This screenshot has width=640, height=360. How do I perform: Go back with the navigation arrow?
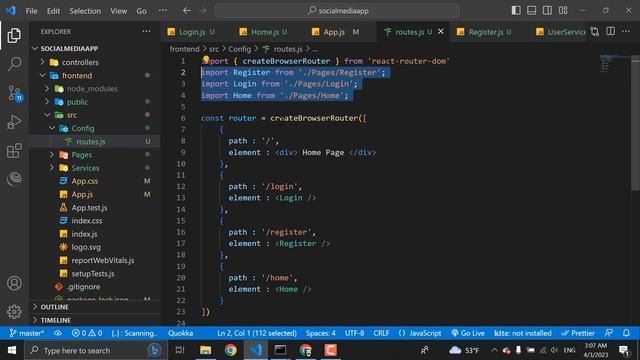[187, 11]
